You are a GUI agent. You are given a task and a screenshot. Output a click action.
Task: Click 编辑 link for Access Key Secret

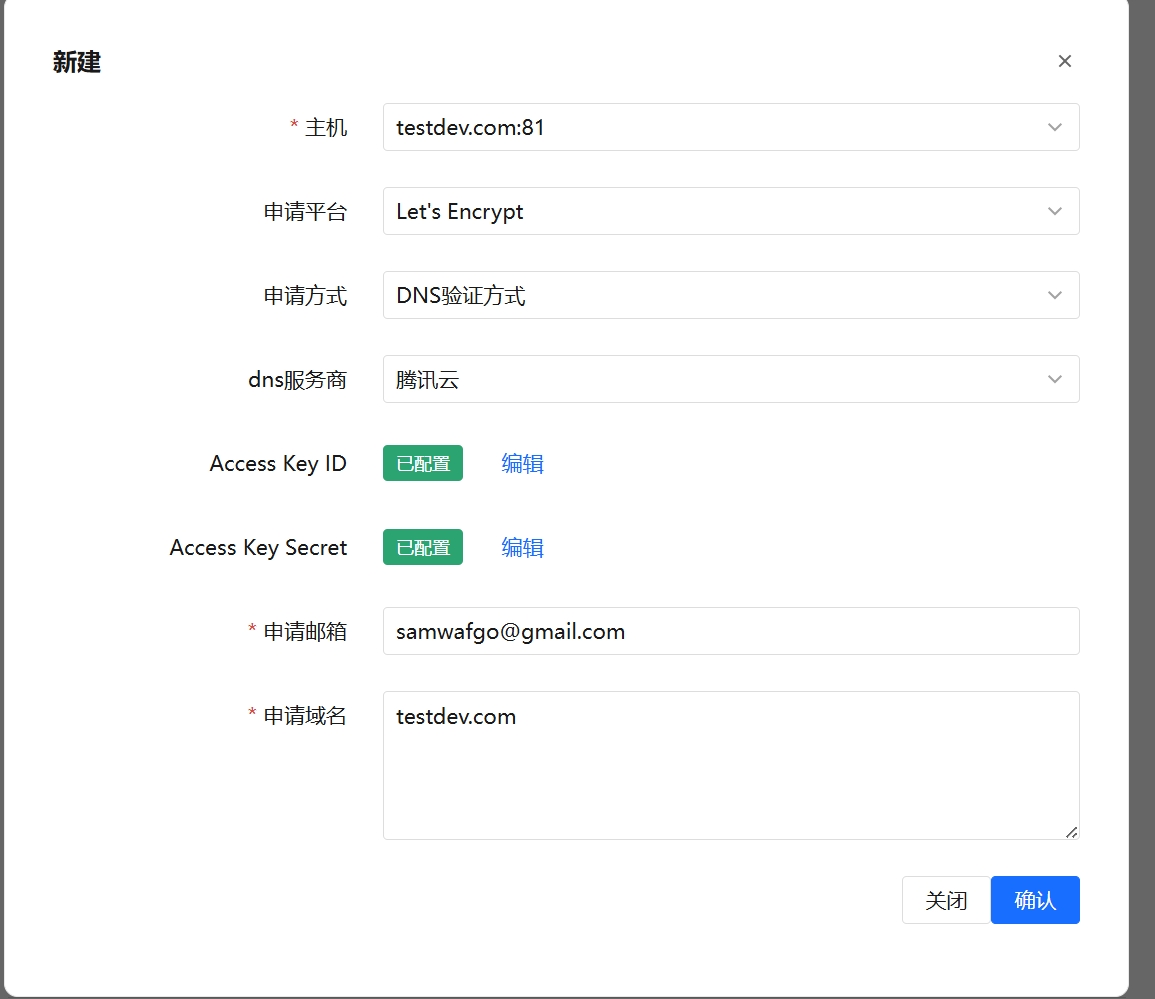point(522,547)
